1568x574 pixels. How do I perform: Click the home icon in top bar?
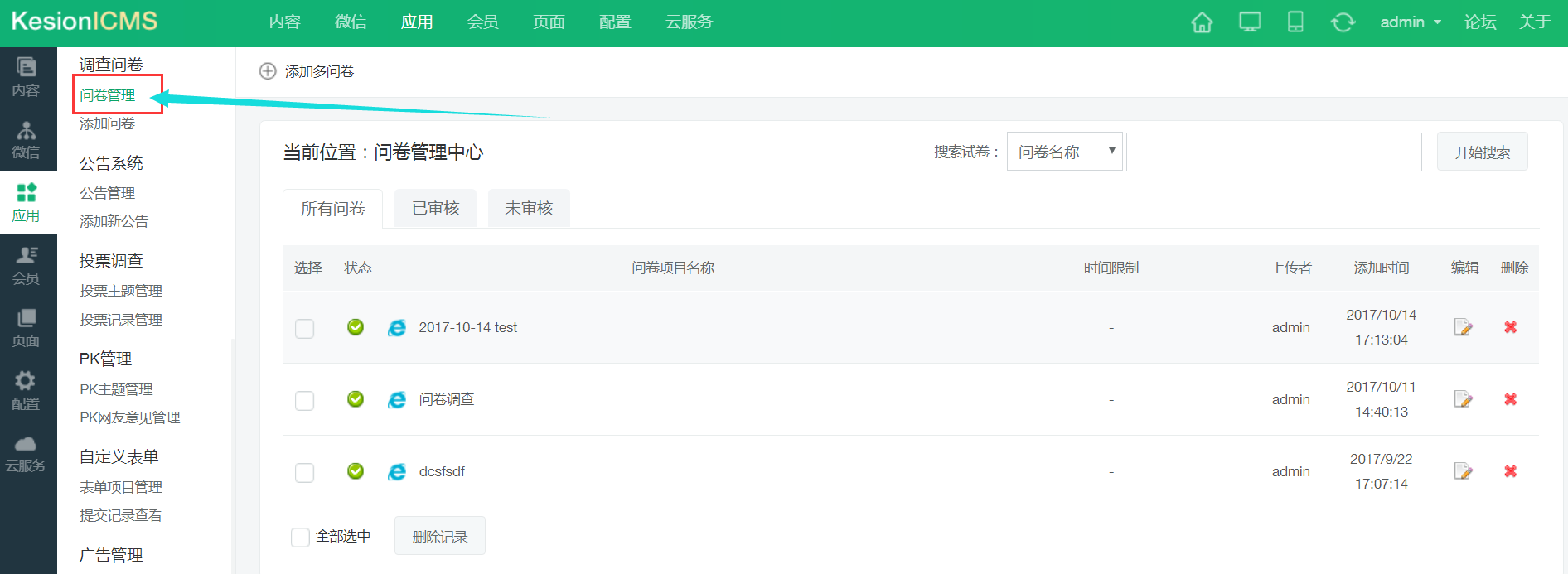click(1201, 22)
